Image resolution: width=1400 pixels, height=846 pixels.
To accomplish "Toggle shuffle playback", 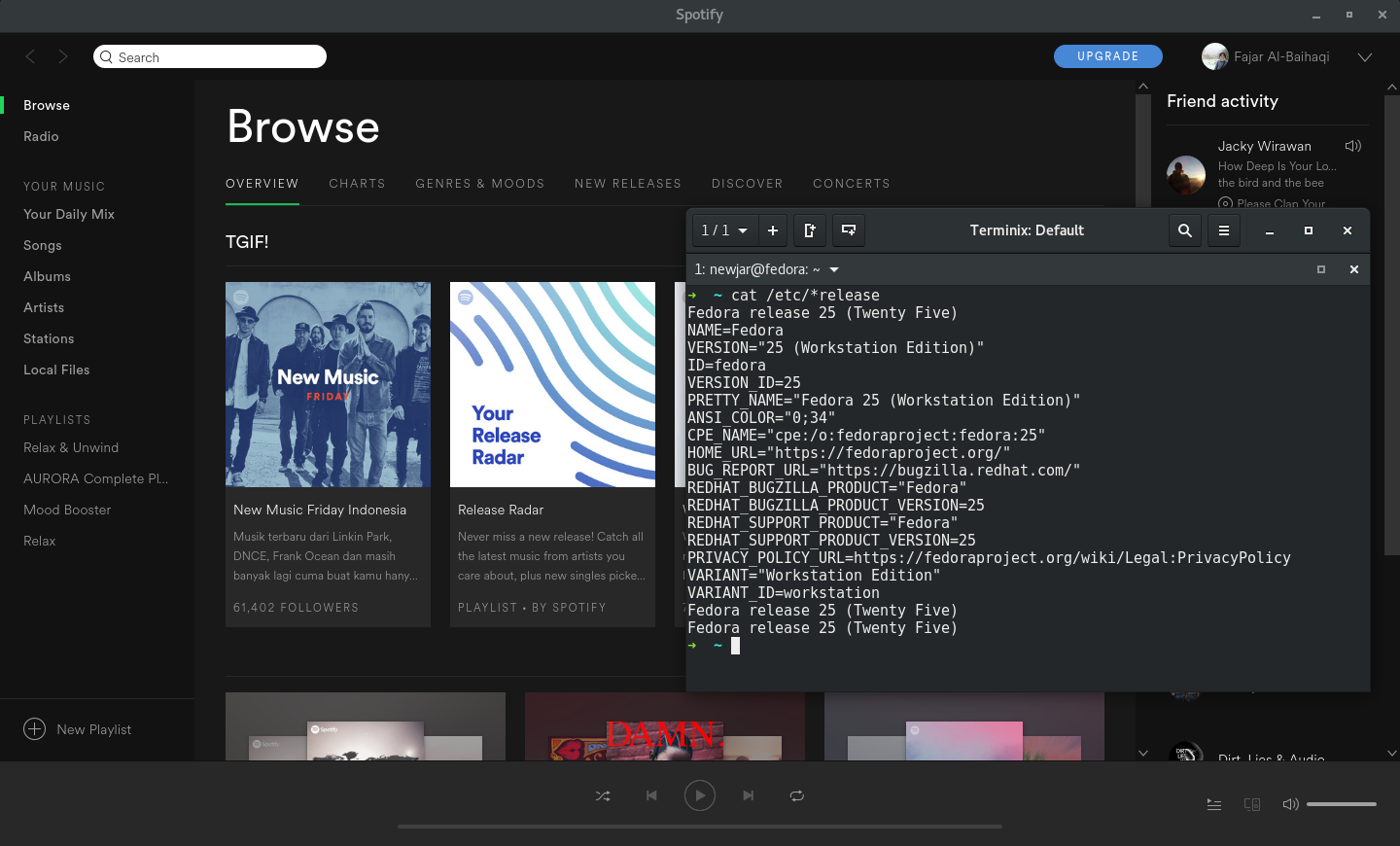I will point(603,795).
